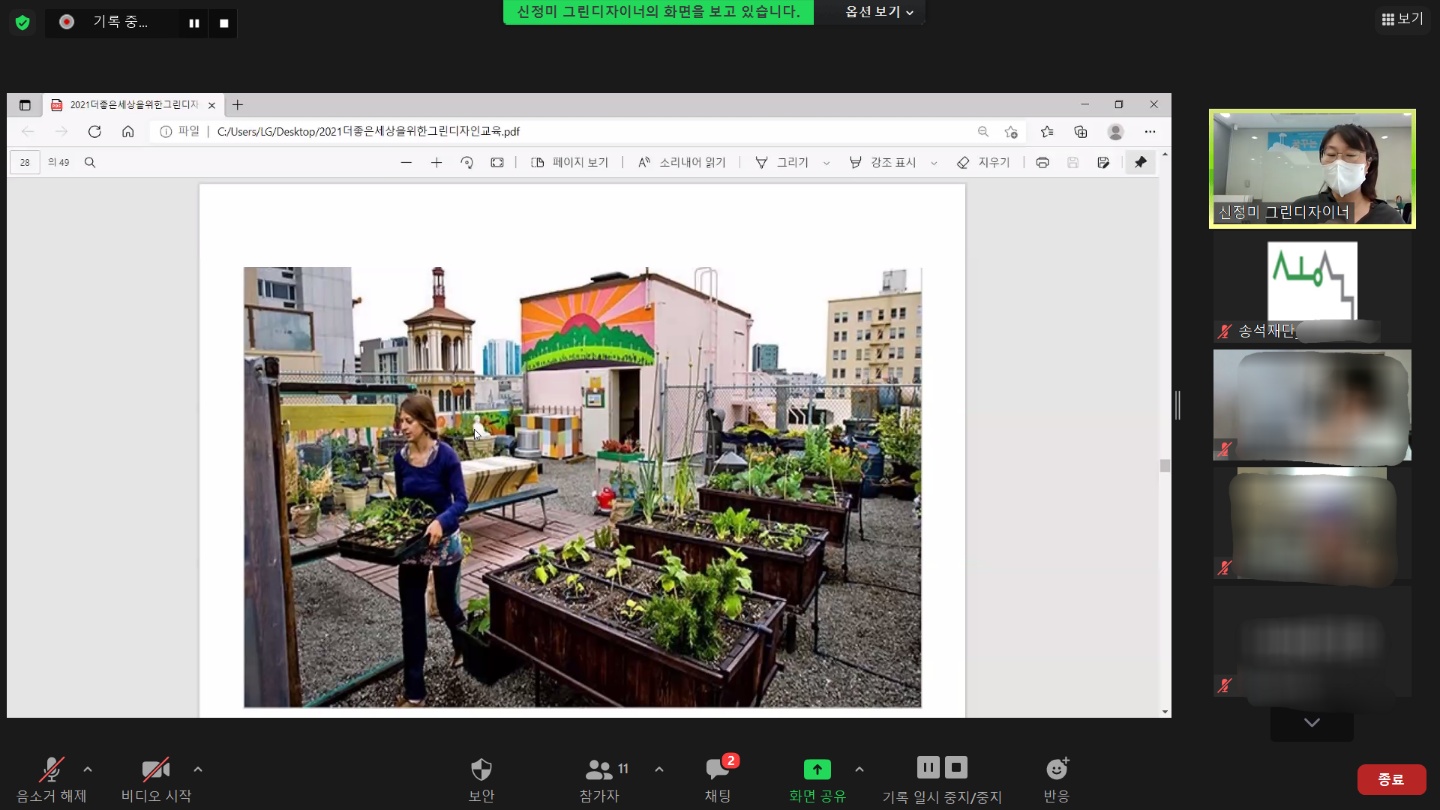Open the participants panel

tap(600, 770)
